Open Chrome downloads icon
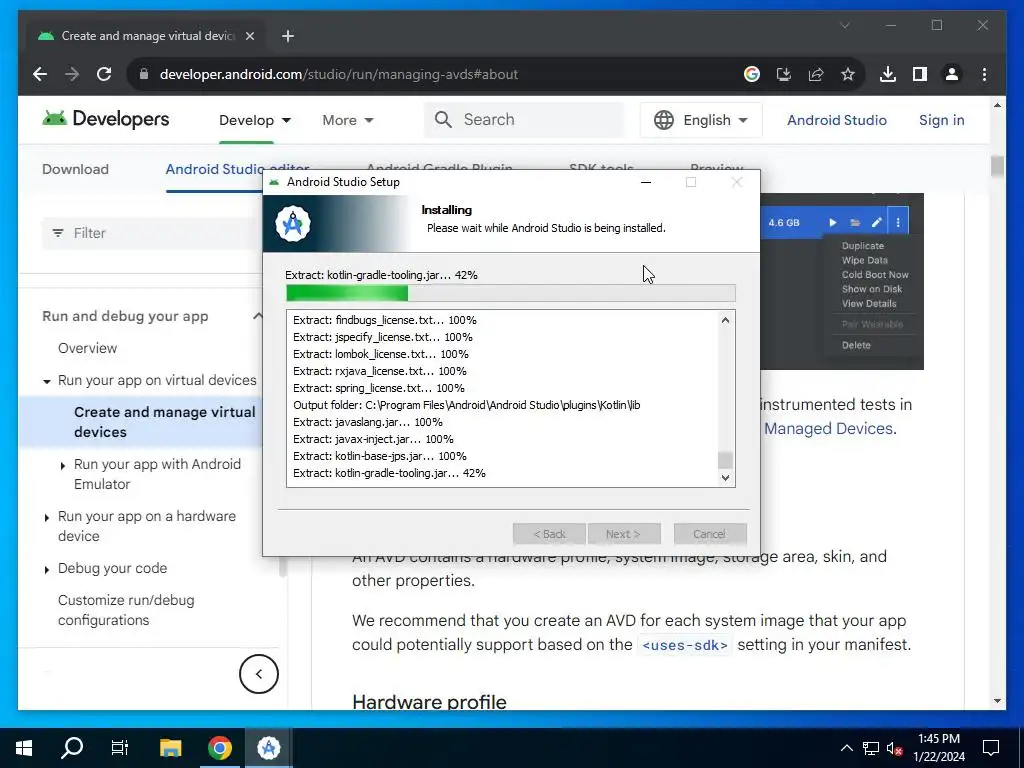1024x768 pixels. click(888, 74)
